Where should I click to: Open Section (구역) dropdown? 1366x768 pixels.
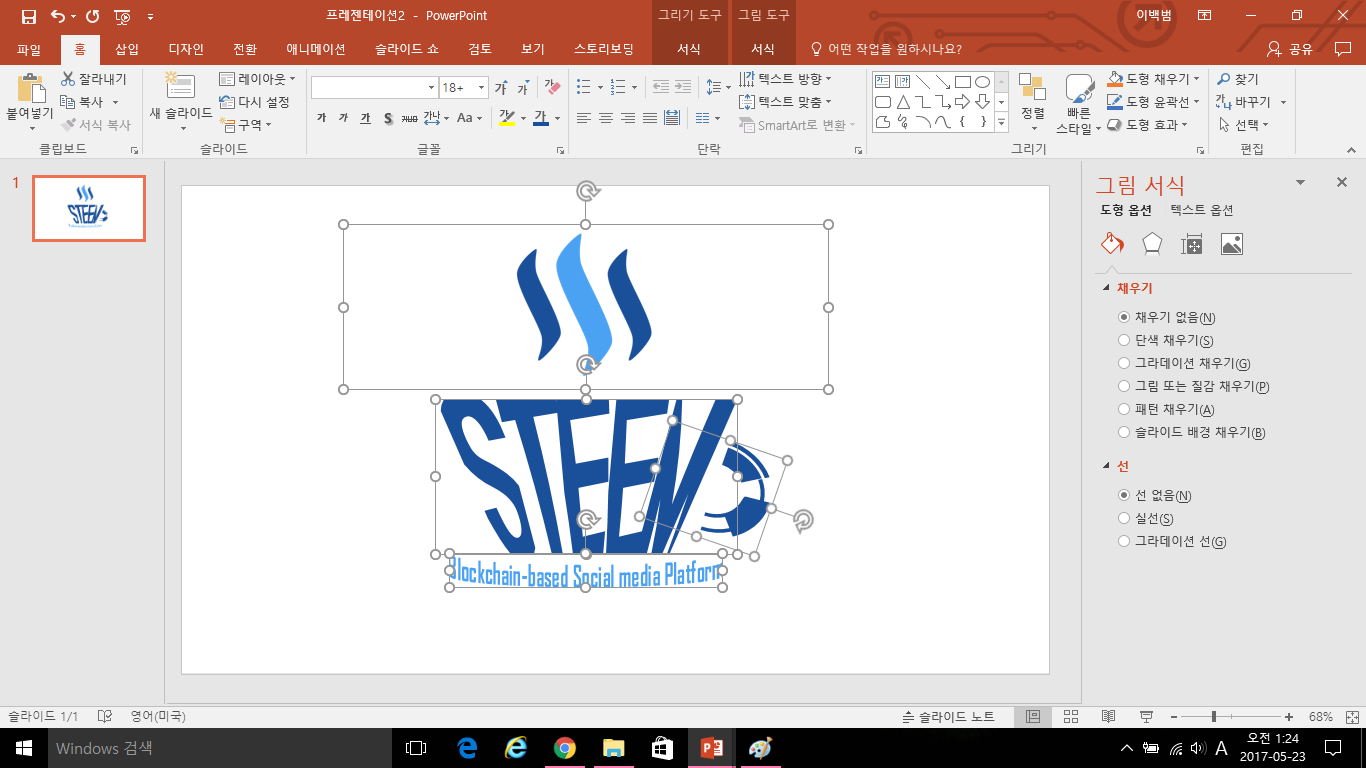(x=245, y=125)
